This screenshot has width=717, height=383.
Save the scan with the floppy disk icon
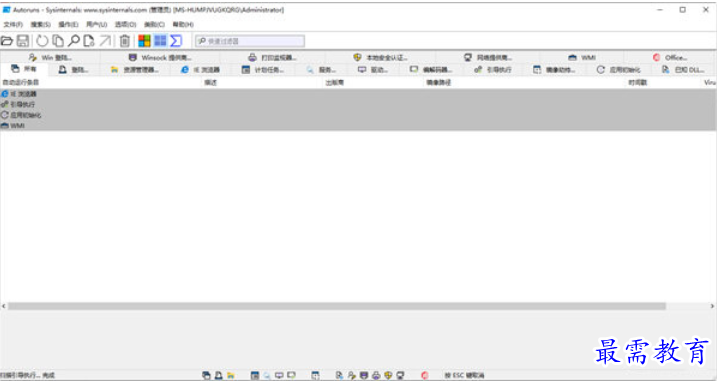click(x=22, y=41)
